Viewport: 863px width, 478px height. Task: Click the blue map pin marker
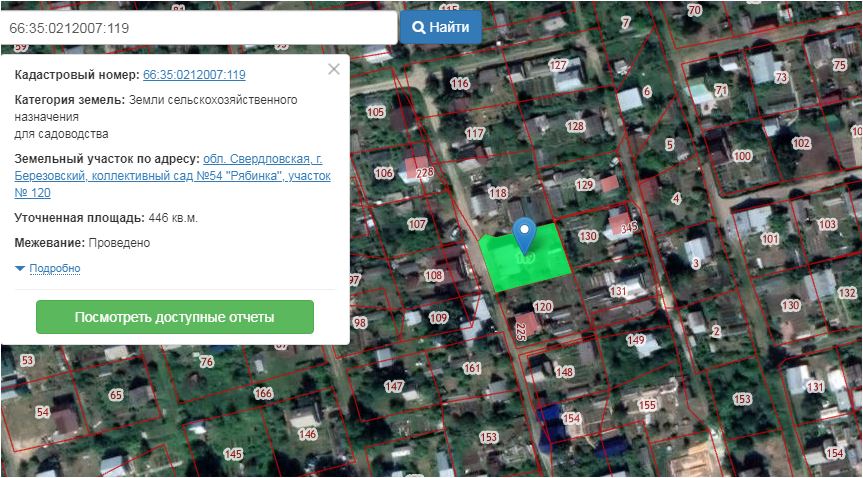(524, 237)
